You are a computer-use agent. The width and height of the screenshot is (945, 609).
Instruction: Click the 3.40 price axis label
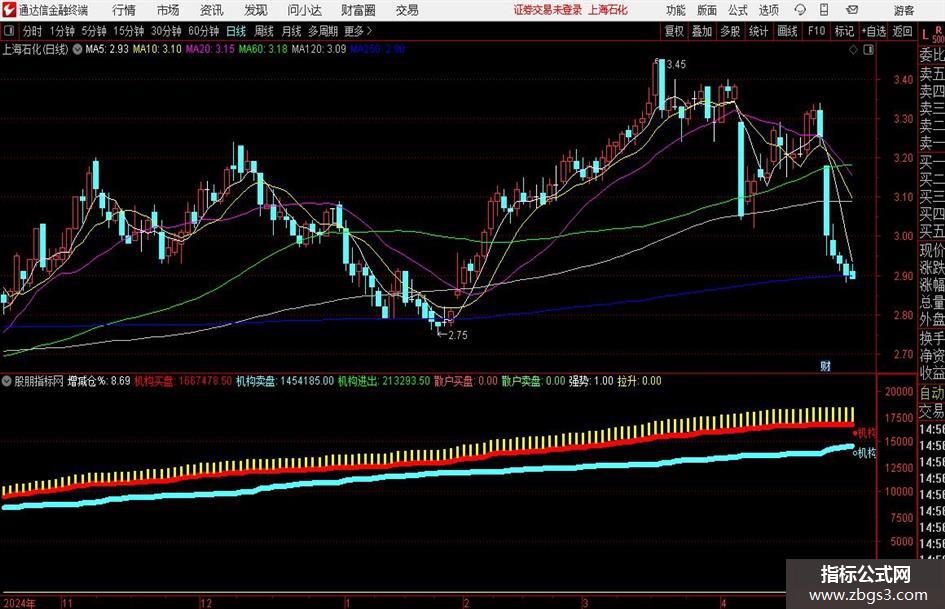(x=903, y=80)
